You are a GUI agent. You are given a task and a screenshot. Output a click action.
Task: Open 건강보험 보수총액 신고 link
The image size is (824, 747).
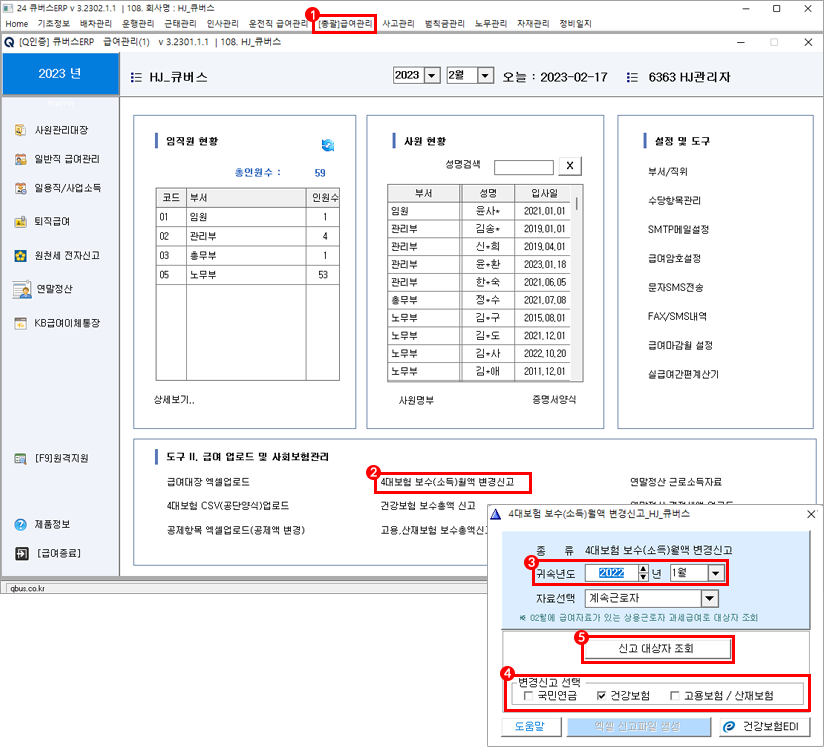pyautogui.click(x=428, y=506)
